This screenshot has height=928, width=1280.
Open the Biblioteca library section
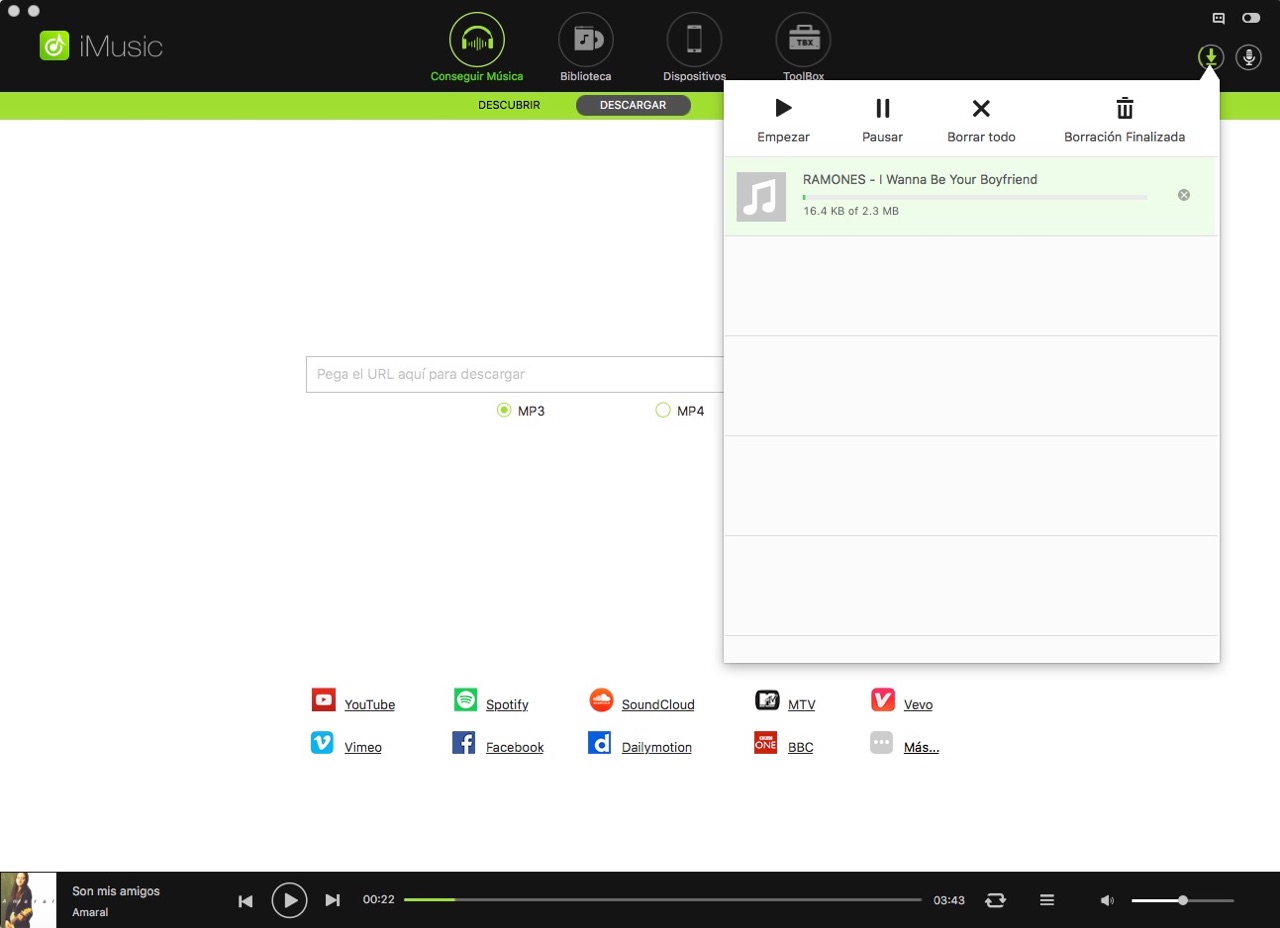coord(586,40)
